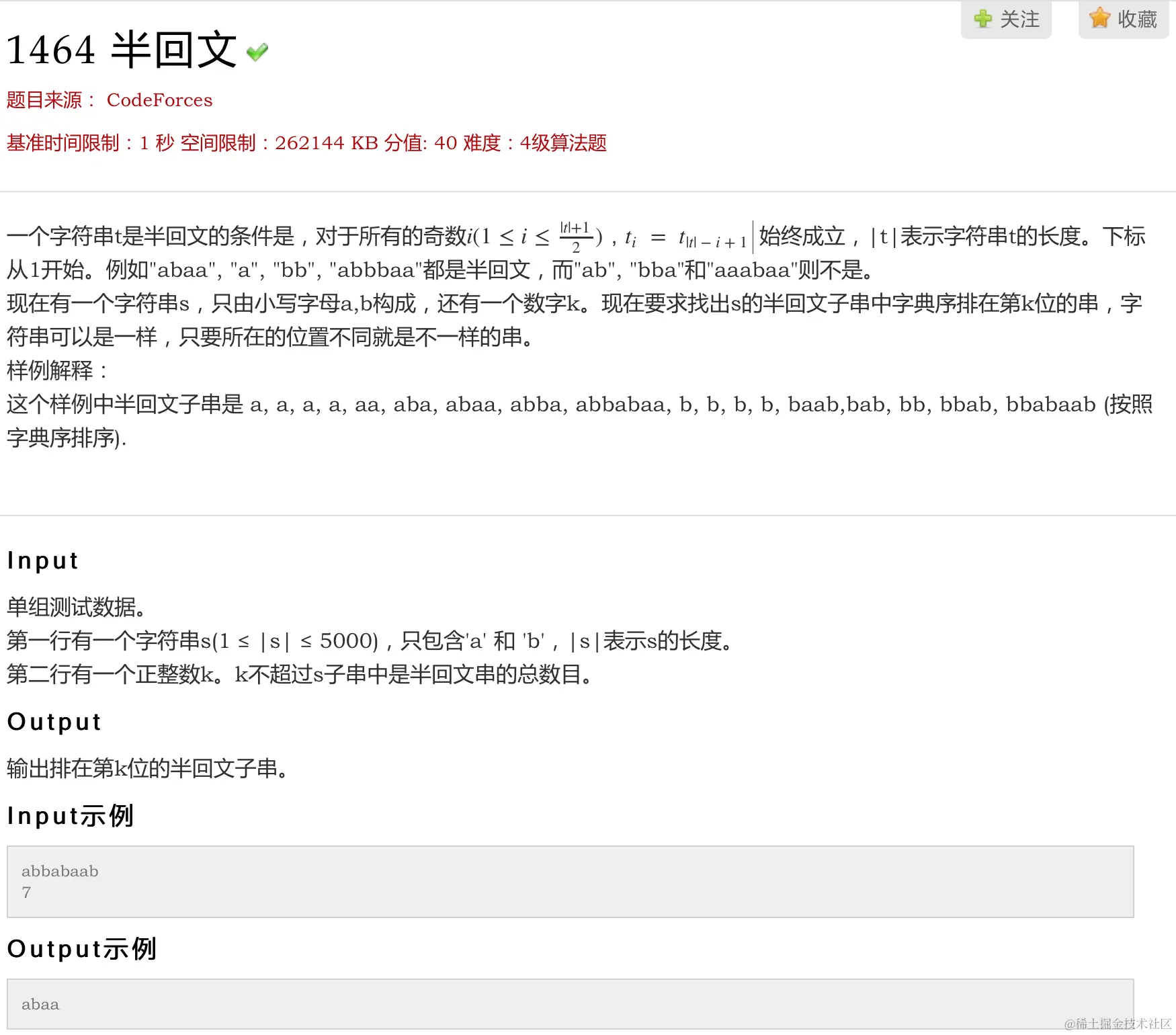The image size is (1176, 1035).
Task: Click the green checkmark beside the title
Action: (x=257, y=52)
